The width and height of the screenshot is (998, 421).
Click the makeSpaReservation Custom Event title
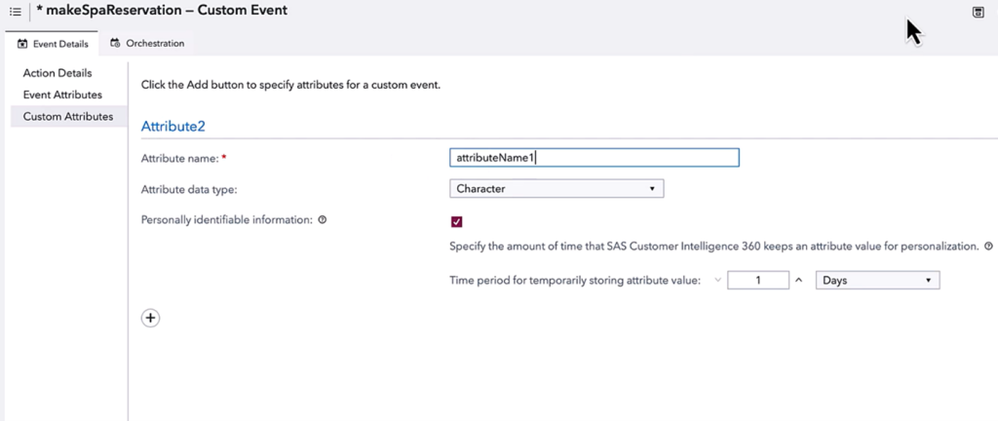161,11
